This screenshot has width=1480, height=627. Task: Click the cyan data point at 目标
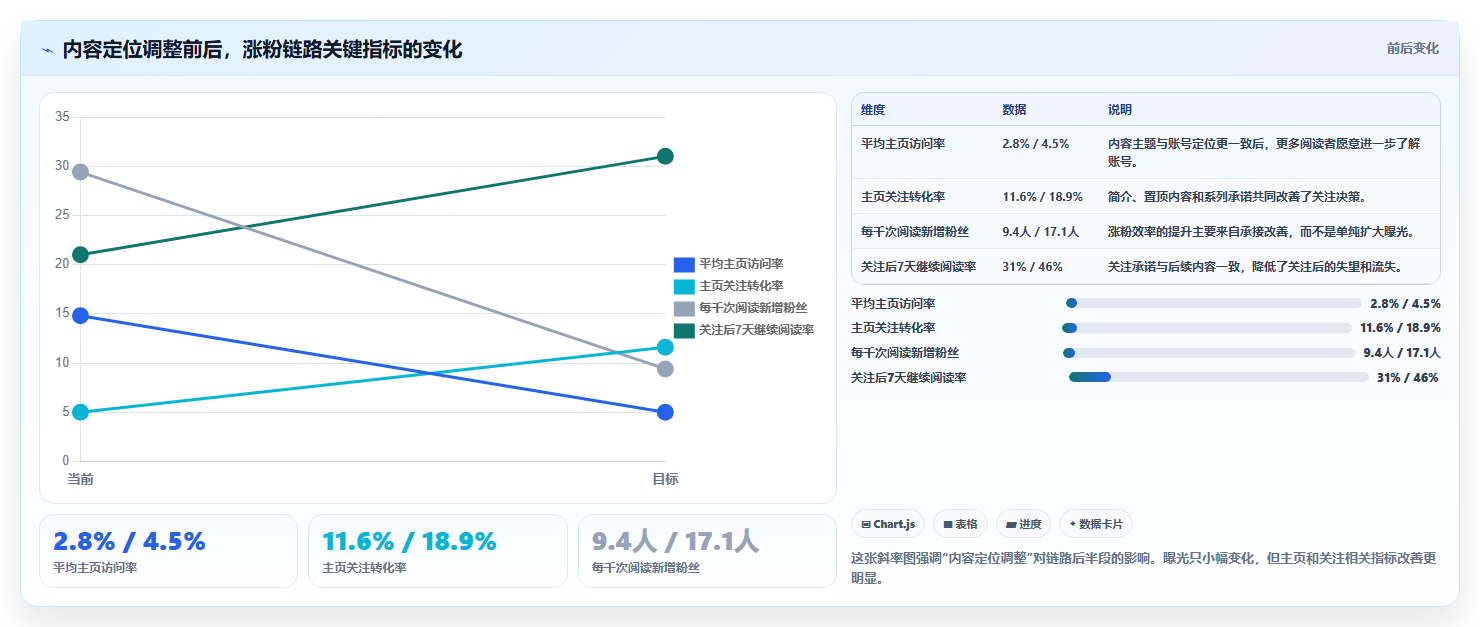665,347
